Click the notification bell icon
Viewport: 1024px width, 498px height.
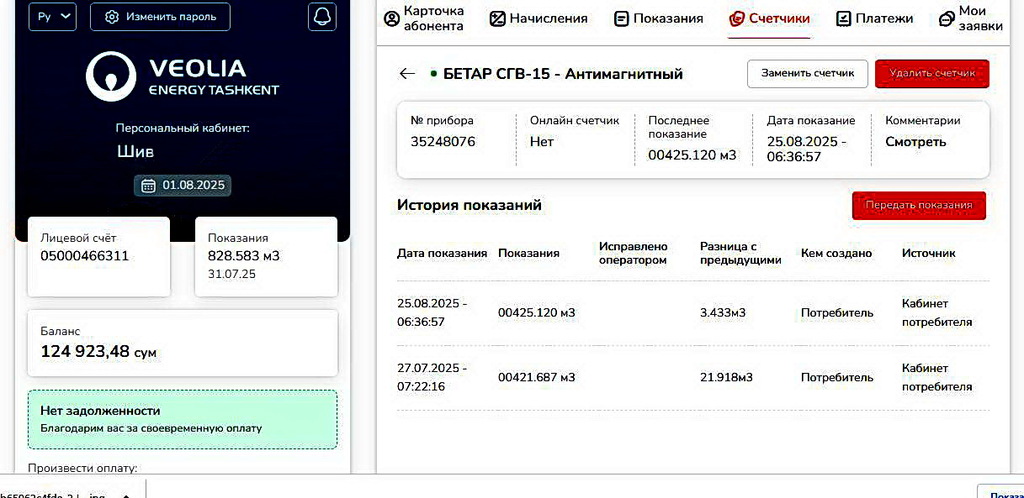click(322, 17)
